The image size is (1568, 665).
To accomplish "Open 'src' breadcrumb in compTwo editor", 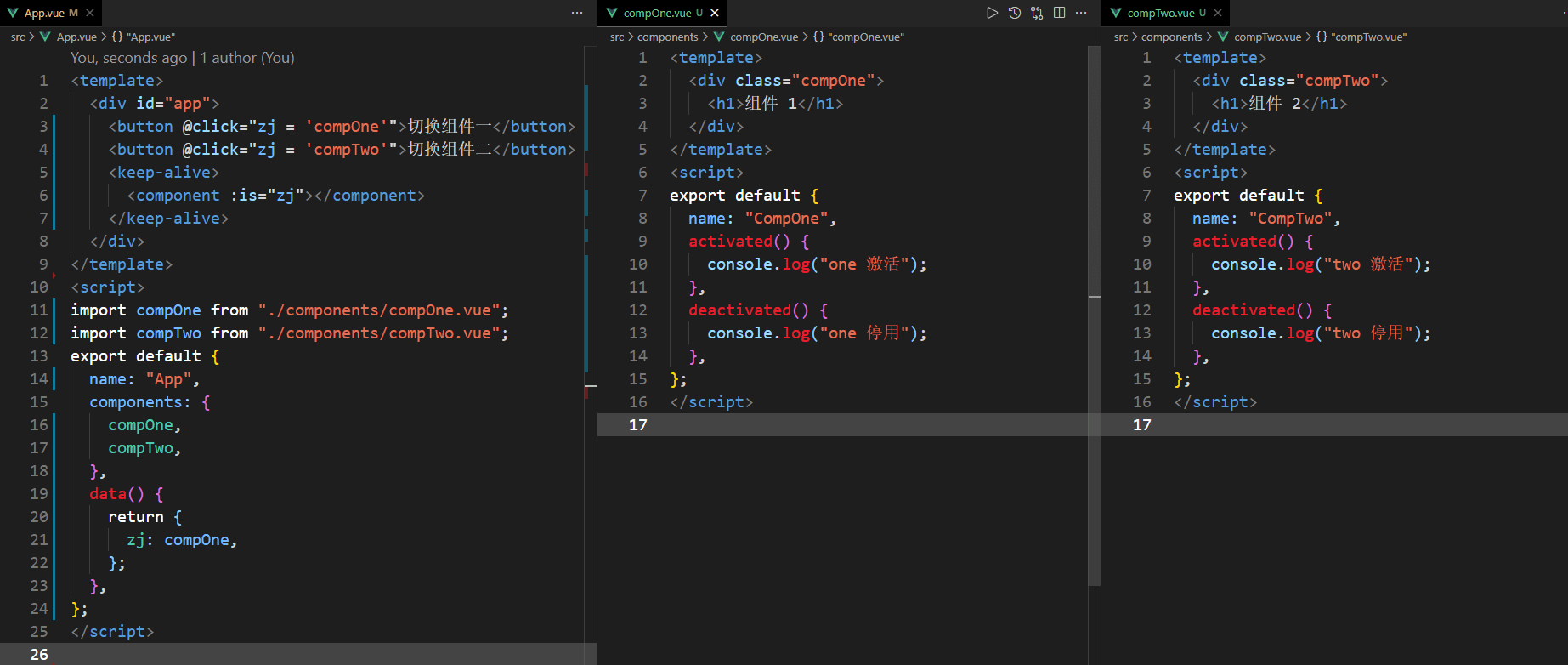I will click(1121, 37).
